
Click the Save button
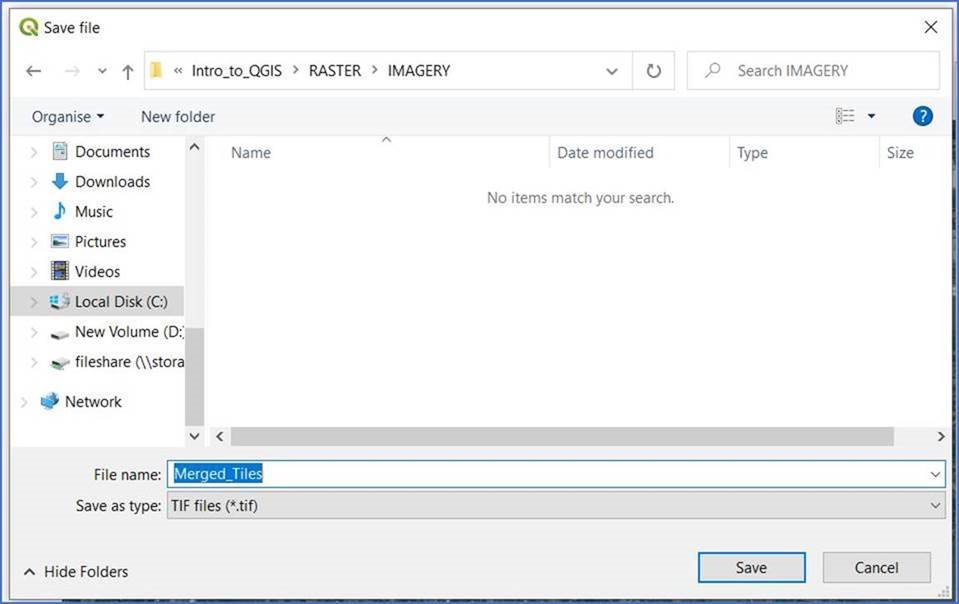[x=751, y=567]
